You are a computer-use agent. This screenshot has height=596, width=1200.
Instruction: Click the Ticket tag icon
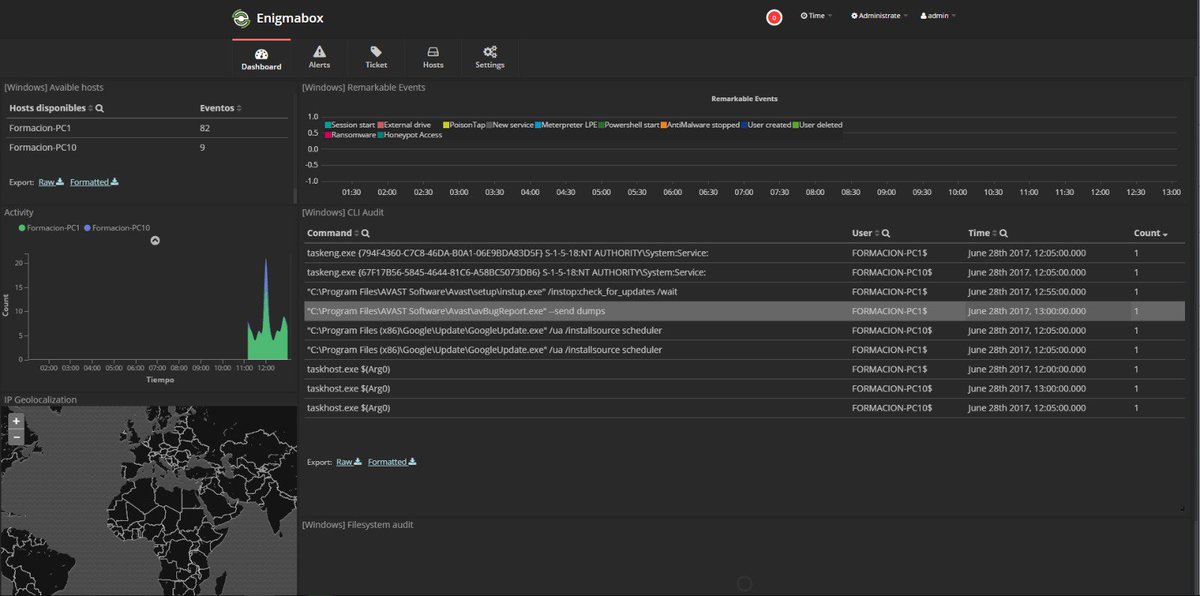pos(375,50)
